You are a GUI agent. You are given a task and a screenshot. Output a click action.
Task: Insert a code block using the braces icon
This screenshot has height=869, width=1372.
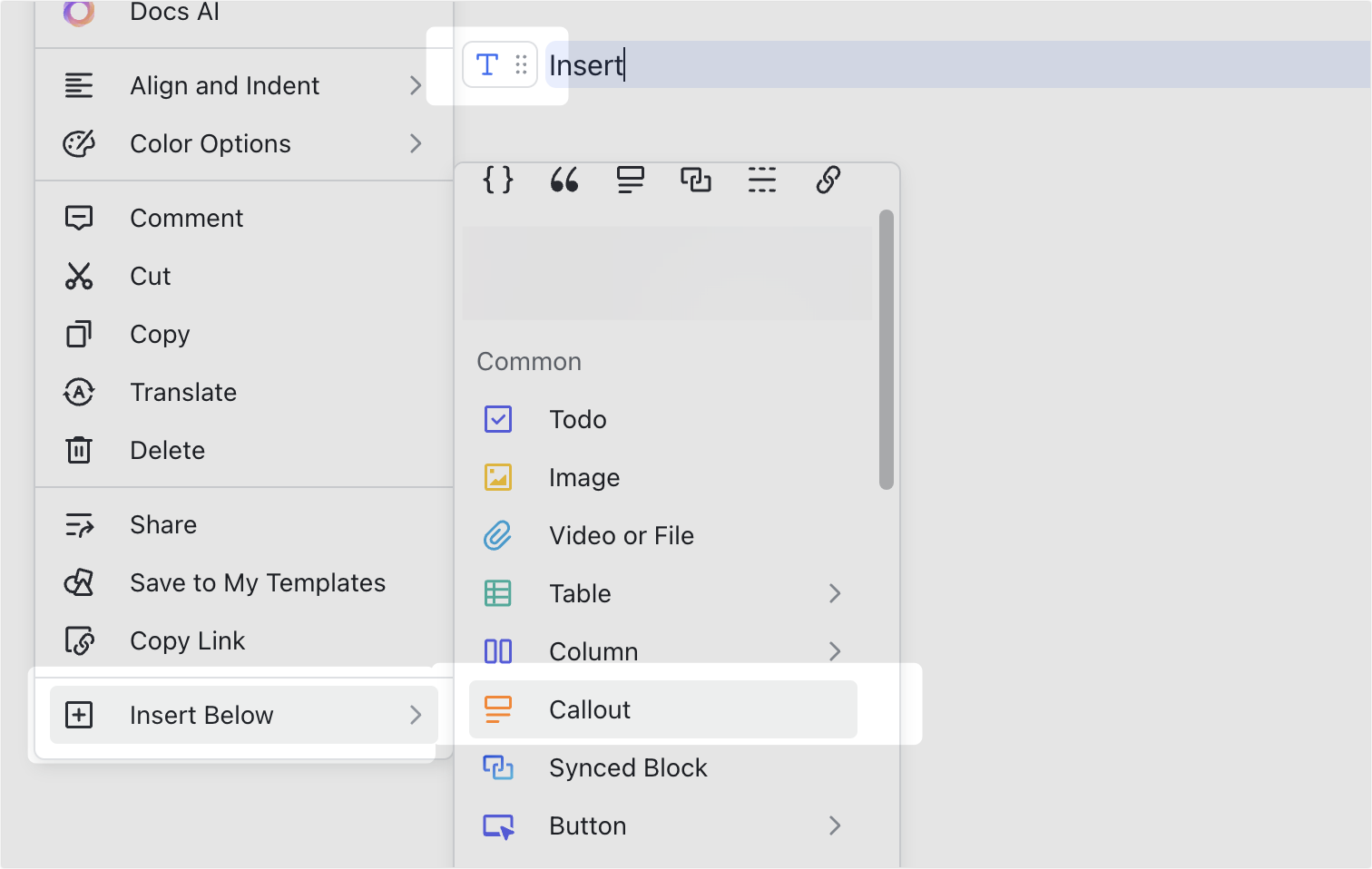click(x=497, y=180)
